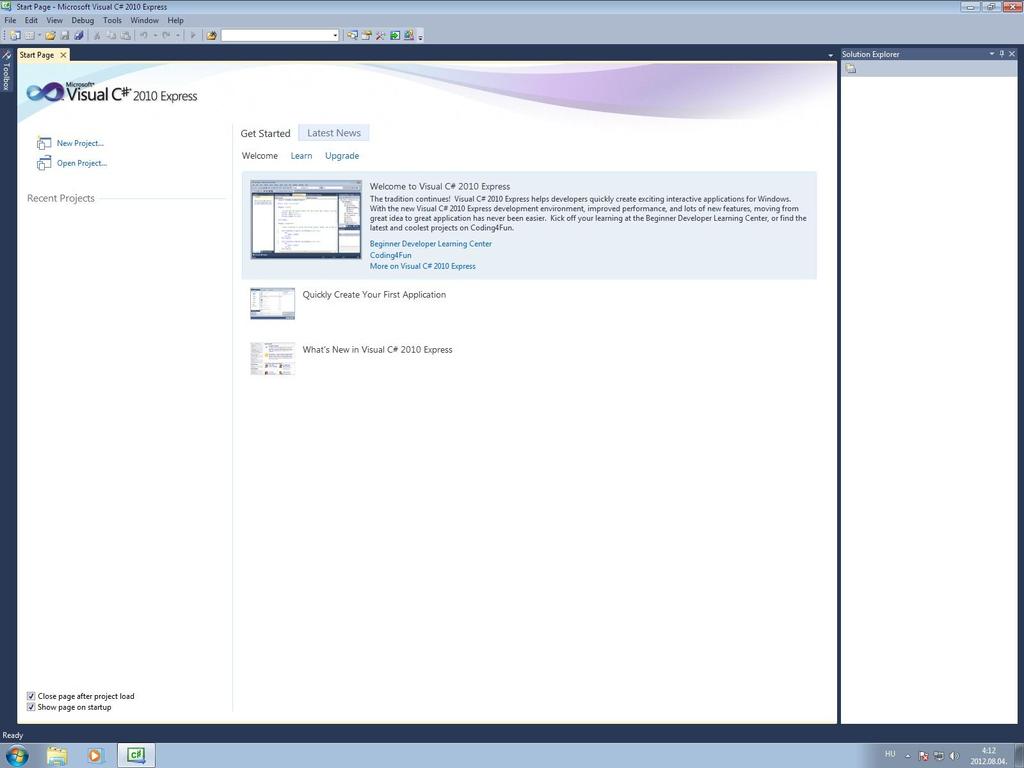Image resolution: width=1024 pixels, height=768 pixels.
Task: Click the Redo toolbar icon
Action: click(166, 35)
